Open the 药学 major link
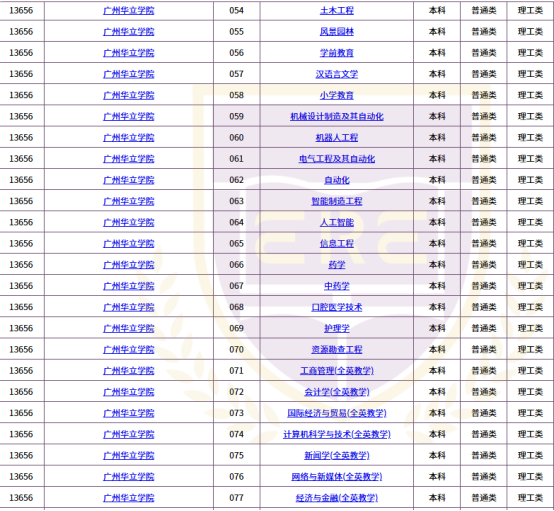Screen dimensions: 554x511 tap(336, 265)
